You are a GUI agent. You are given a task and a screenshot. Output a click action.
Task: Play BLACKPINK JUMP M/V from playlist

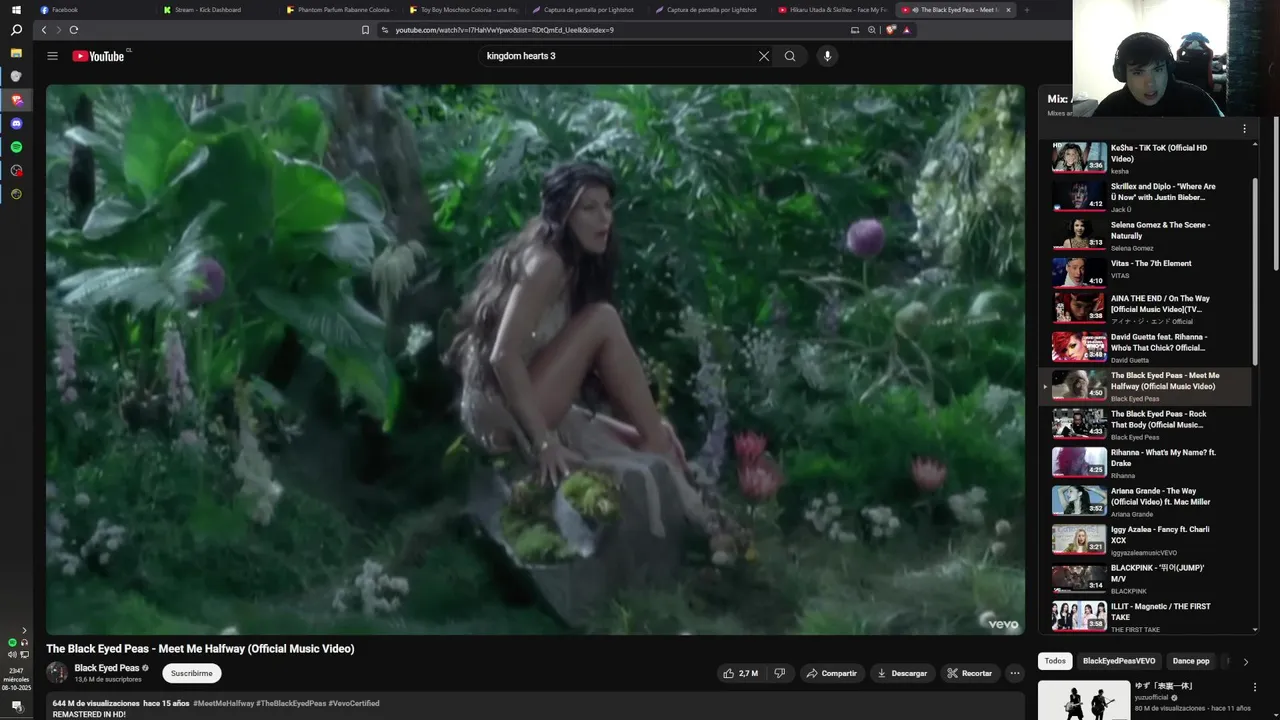(1145, 579)
